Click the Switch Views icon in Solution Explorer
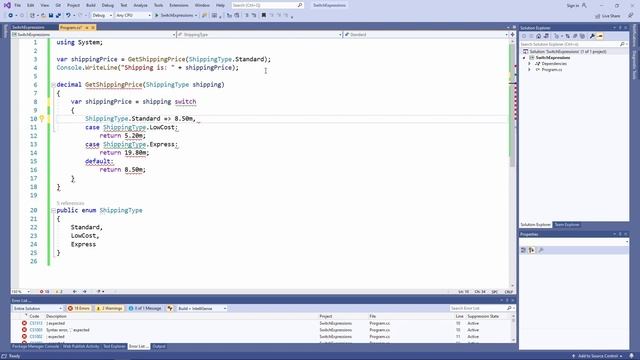Viewport: 640px width, 360px height. pyautogui.click(x=547, y=36)
